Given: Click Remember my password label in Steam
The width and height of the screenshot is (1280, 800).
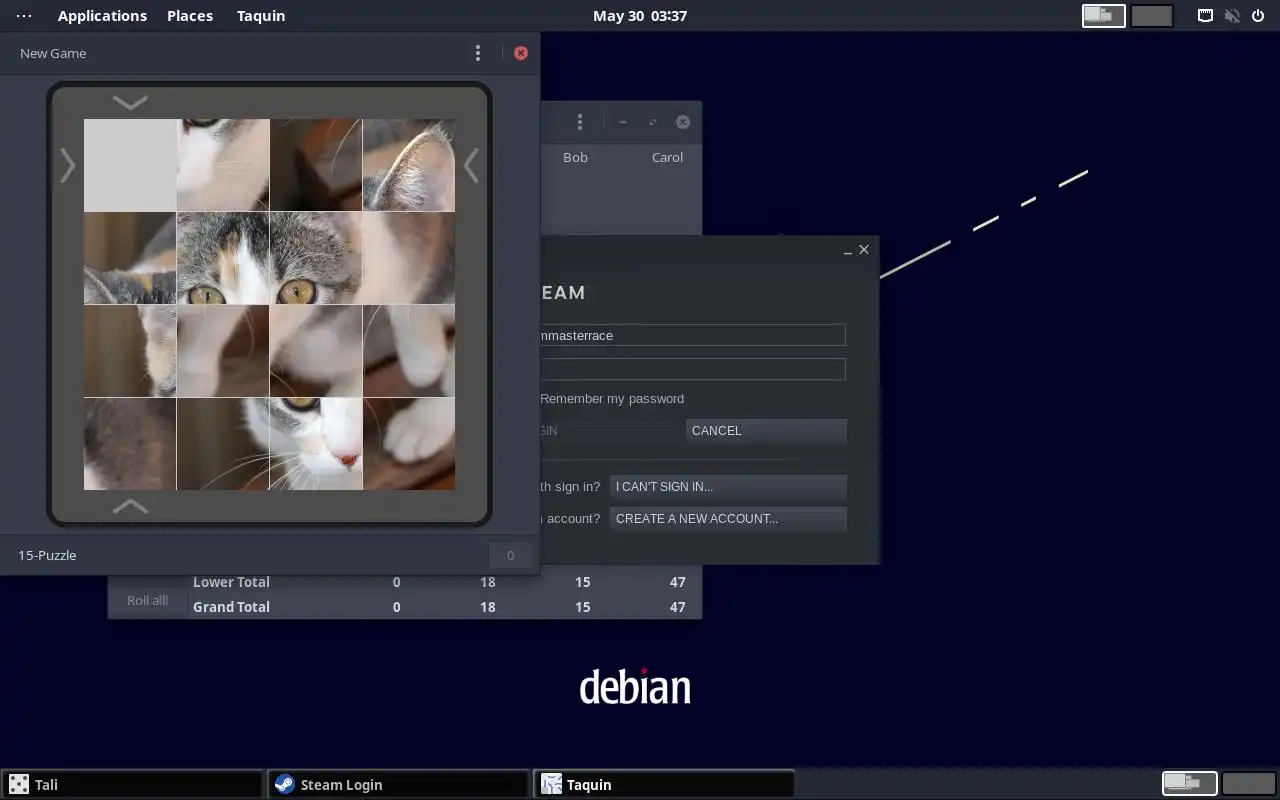Looking at the screenshot, I should point(612,399).
